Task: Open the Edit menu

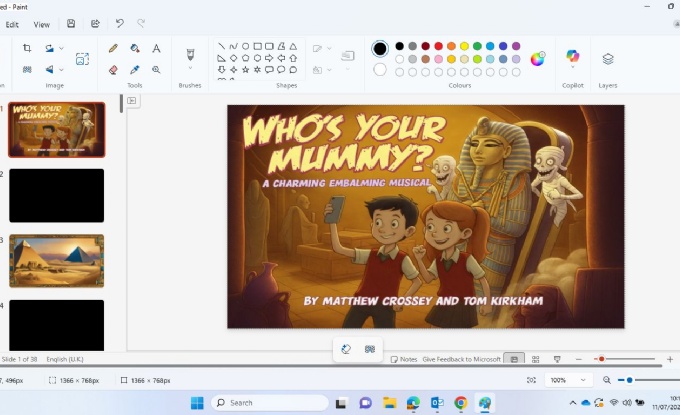Action: 12,25
